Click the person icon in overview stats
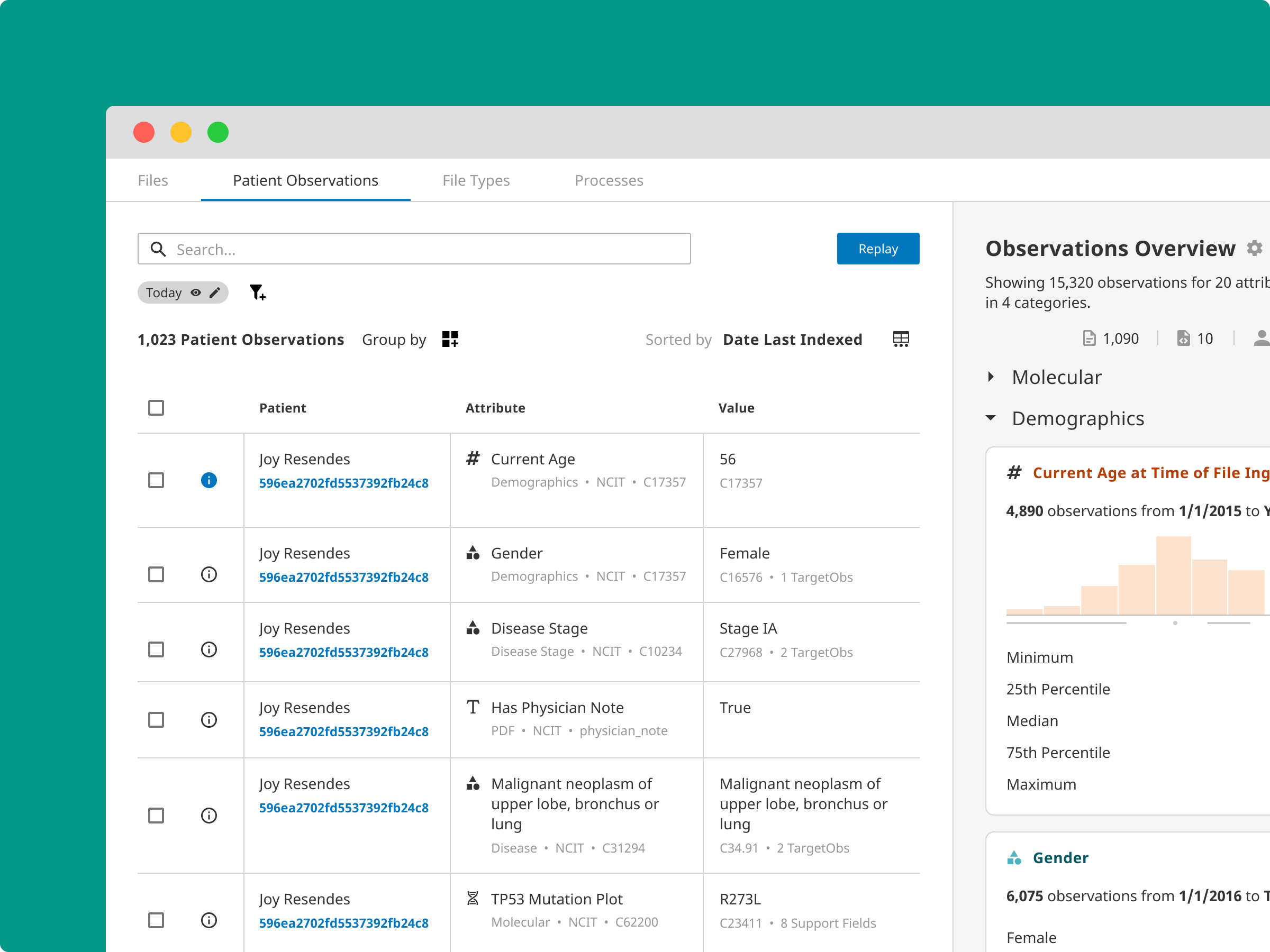The width and height of the screenshot is (1270, 952). [x=1262, y=338]
